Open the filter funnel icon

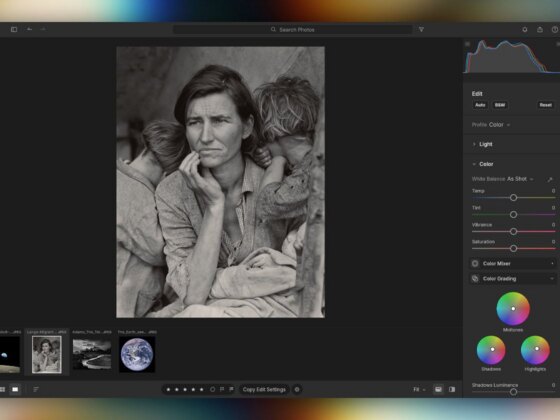tap(421, 30)
